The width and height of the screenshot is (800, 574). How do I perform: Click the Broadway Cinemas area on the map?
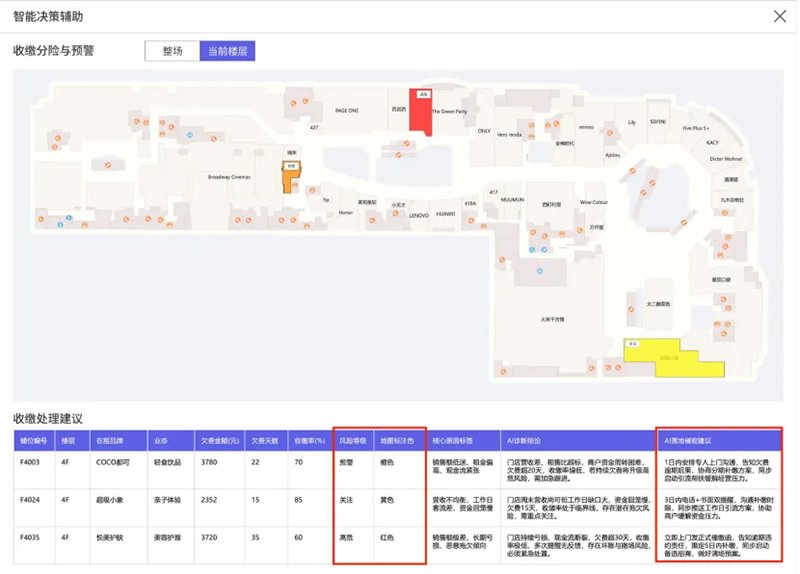(x=228, y=177)
